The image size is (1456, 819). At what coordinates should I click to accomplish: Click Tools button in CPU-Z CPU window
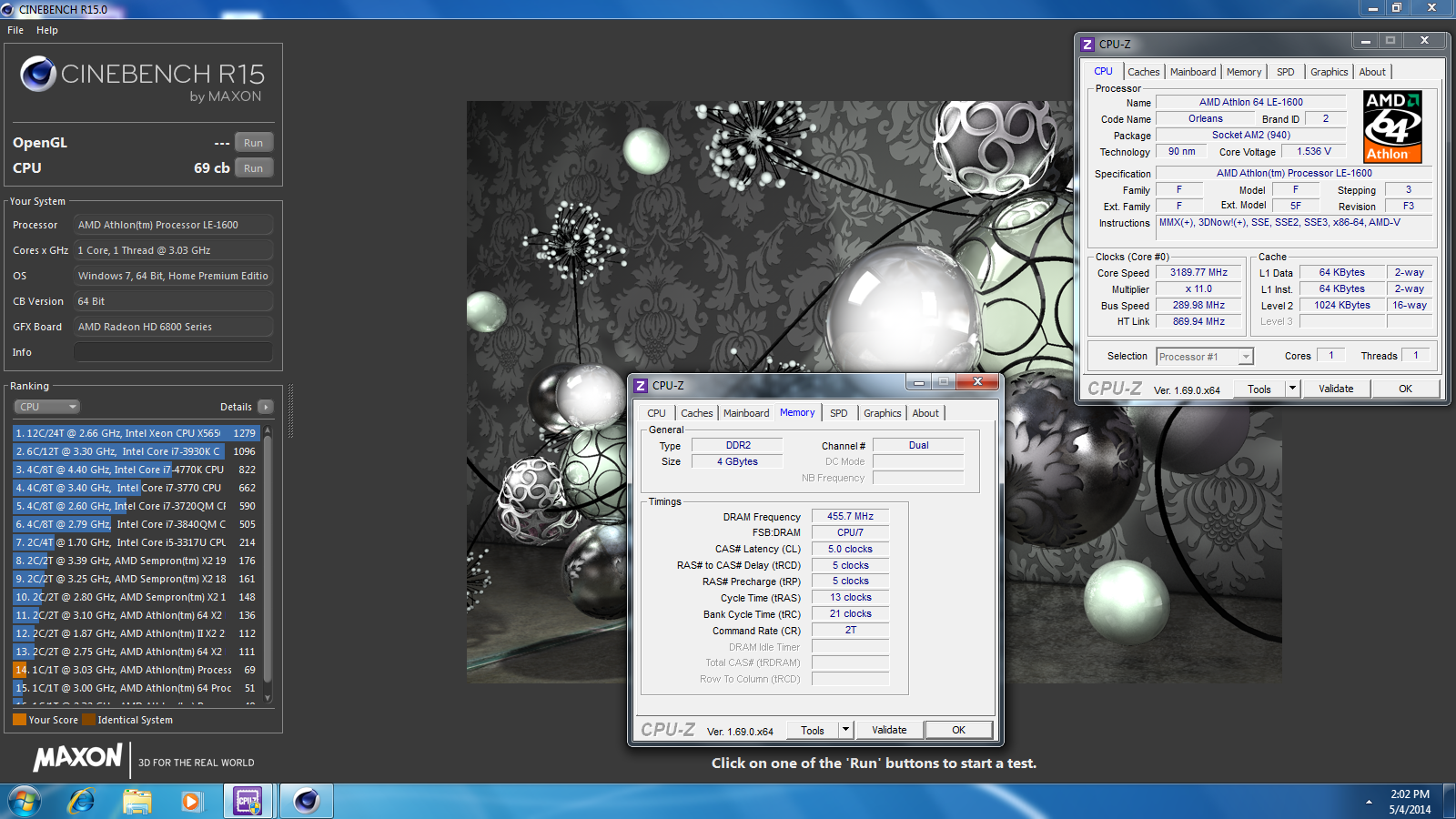(x=1259, y=389)
